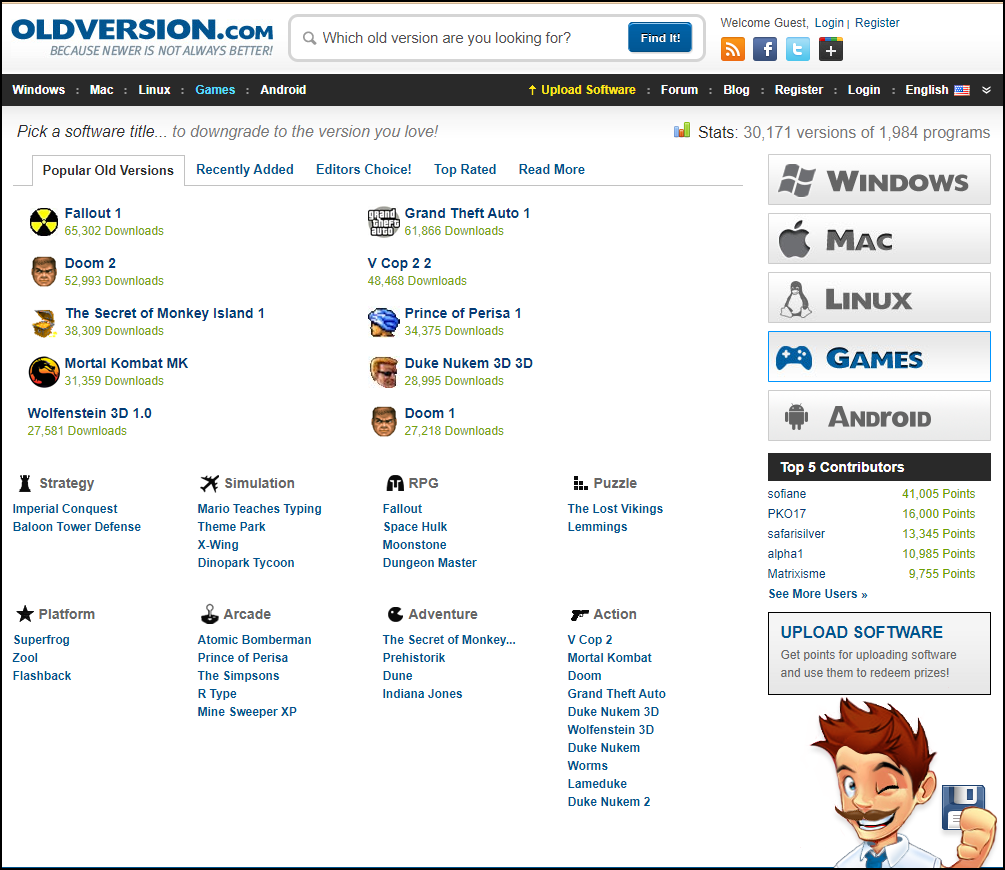Switch to the Recently Added tab
This screenshot has height=870, width=1005.
[x=245, y=169]
